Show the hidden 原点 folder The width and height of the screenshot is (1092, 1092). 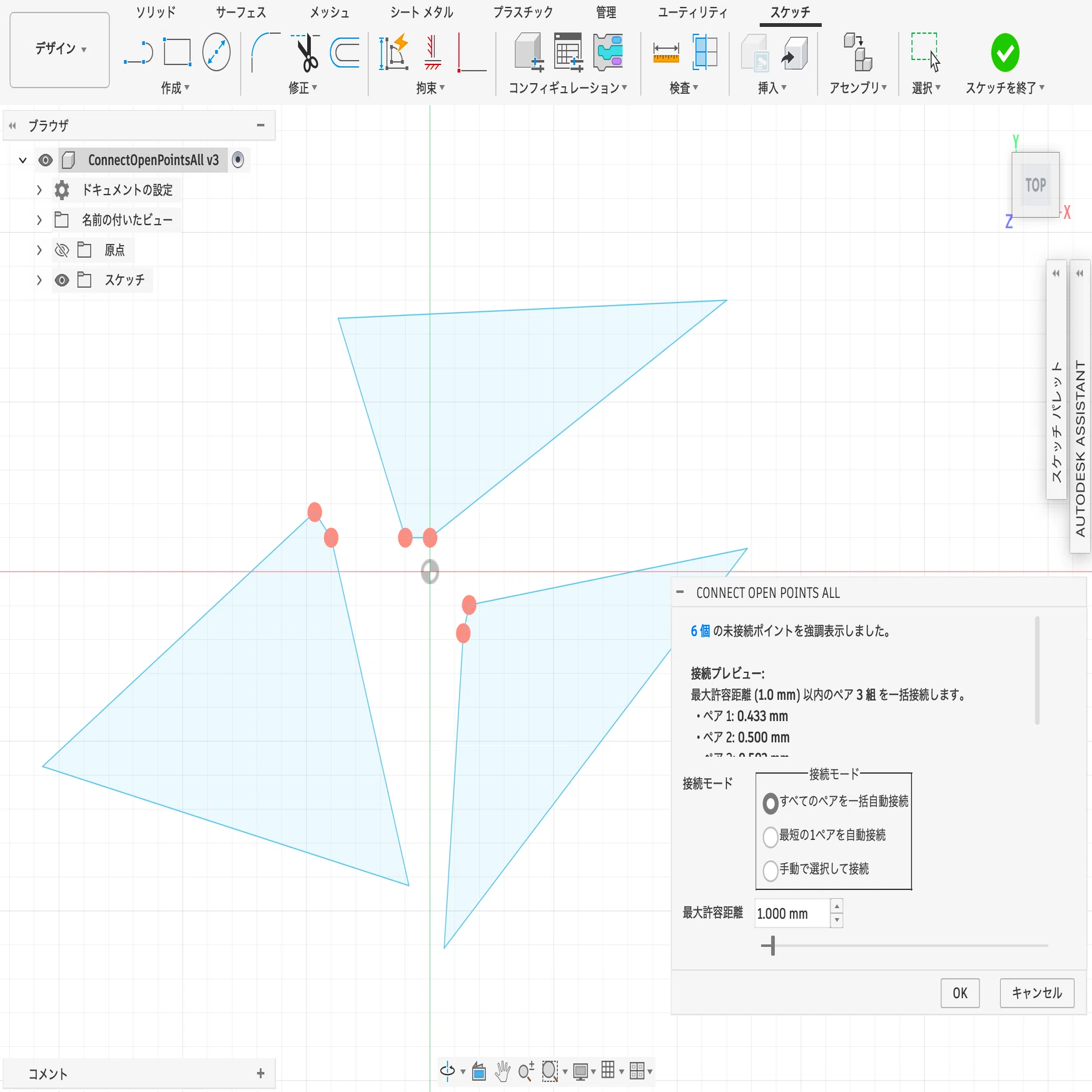[61, 251]
